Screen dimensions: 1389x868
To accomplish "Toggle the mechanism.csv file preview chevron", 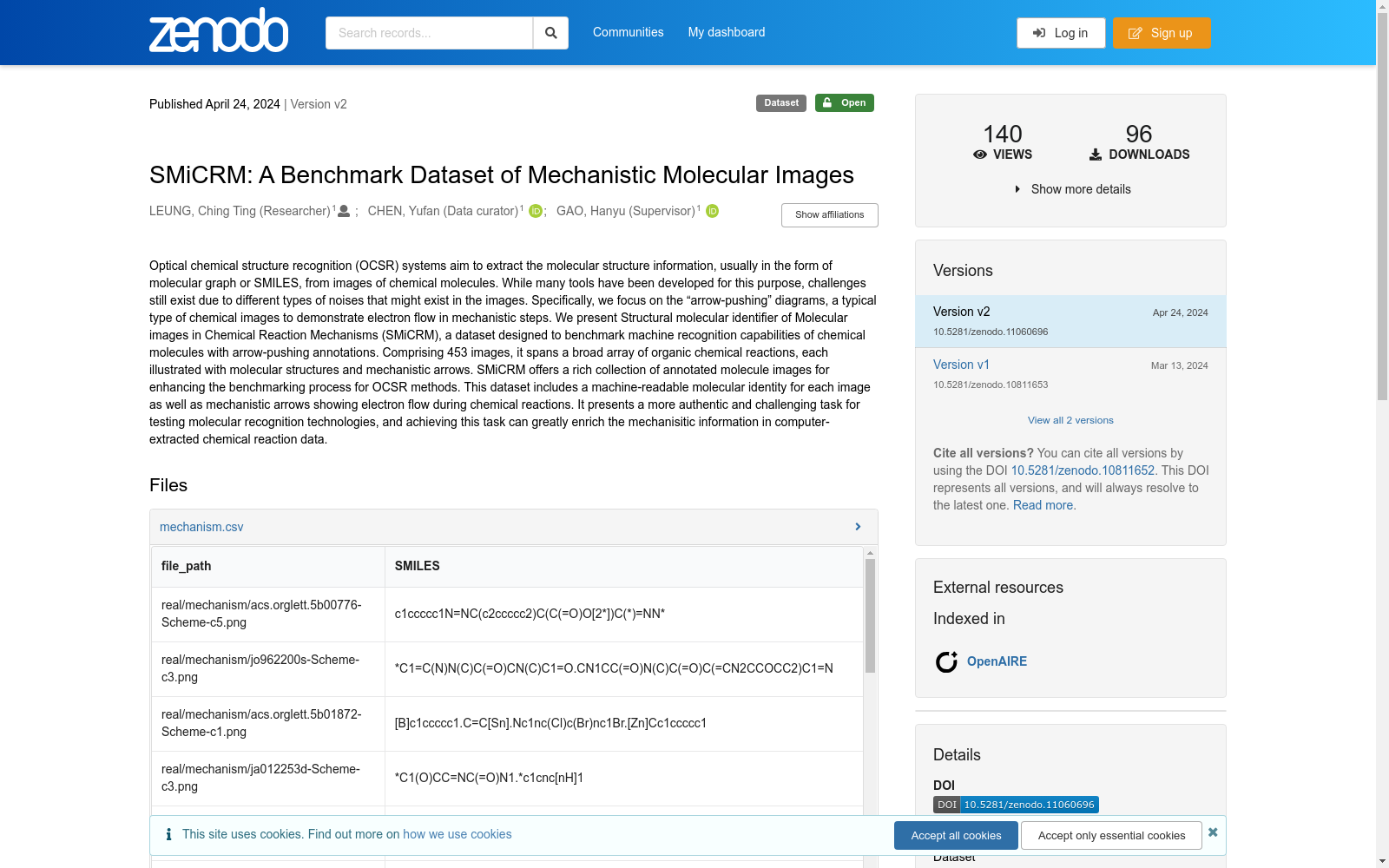I will coord(858,527).
